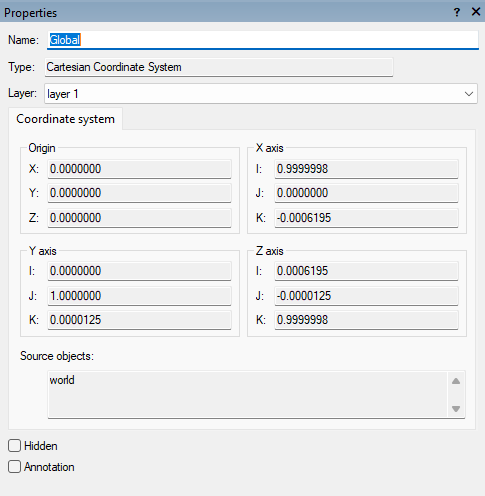
Task: Click the Type field Cartesian Coordinate System
Action: click(x=219, y=67)
